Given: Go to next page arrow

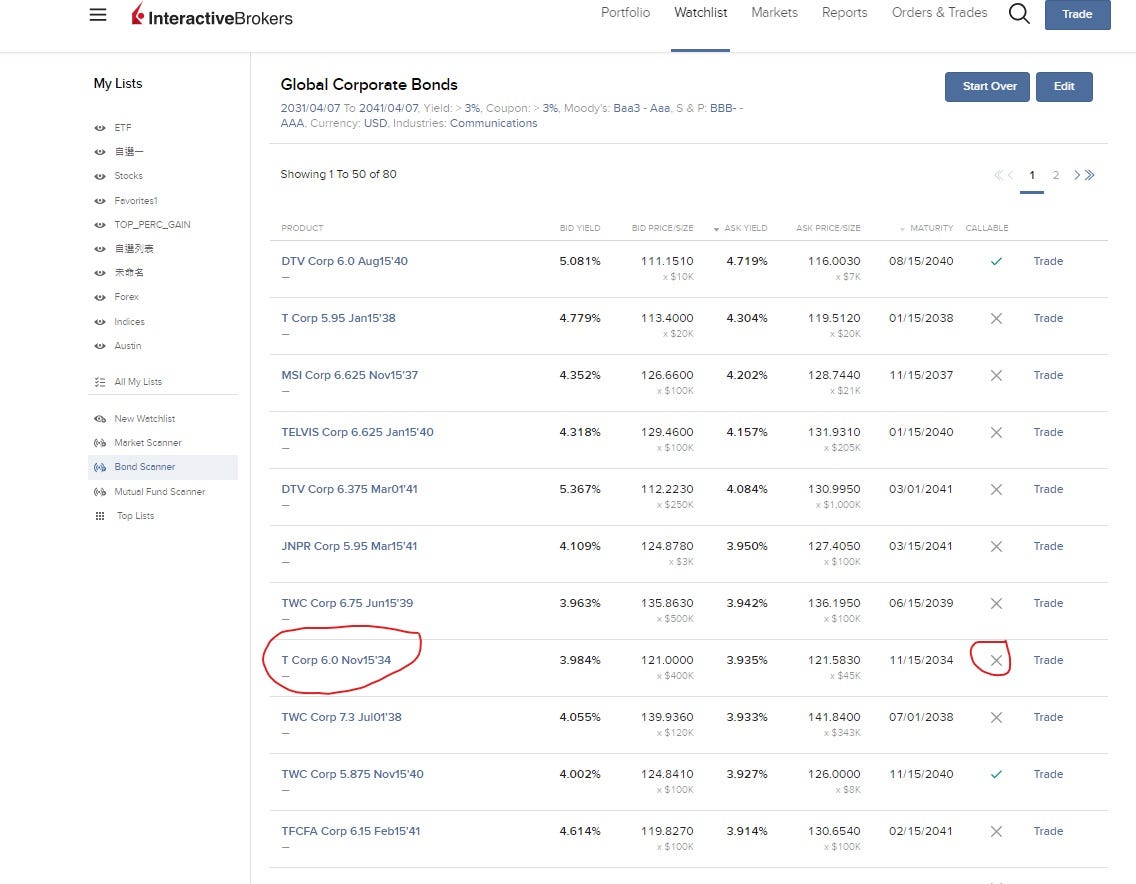Looking at the screenshot, I should point(1077,175).
